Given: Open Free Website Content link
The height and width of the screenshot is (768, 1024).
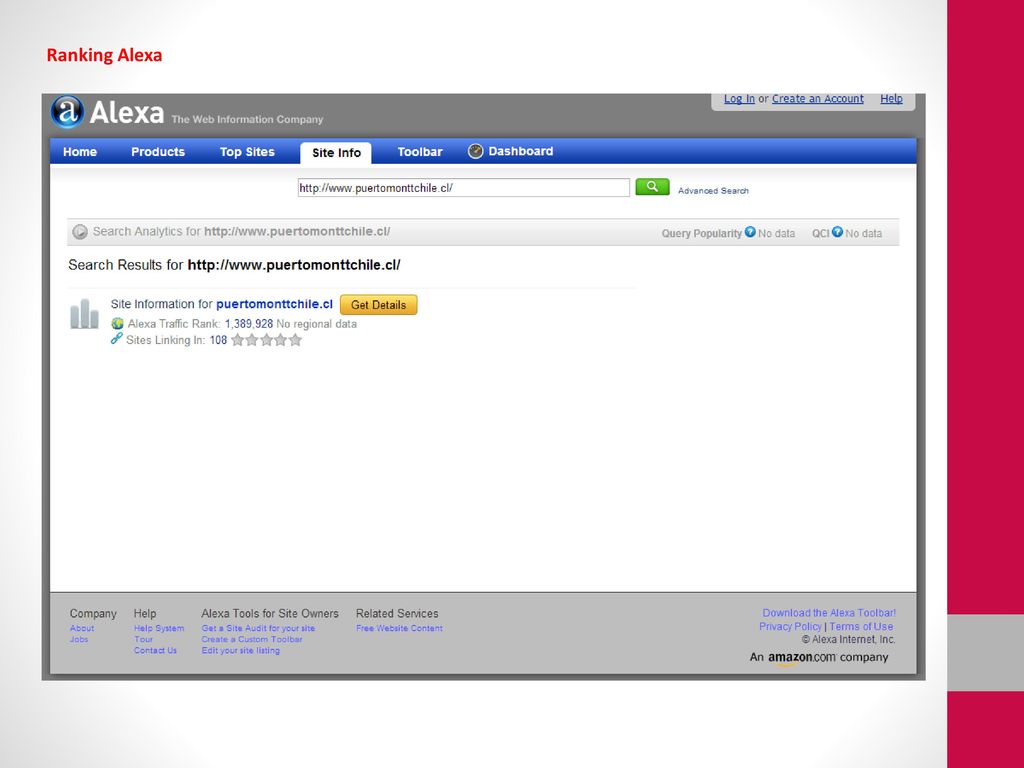Looking at the screenshot, I should coord(399,628).
